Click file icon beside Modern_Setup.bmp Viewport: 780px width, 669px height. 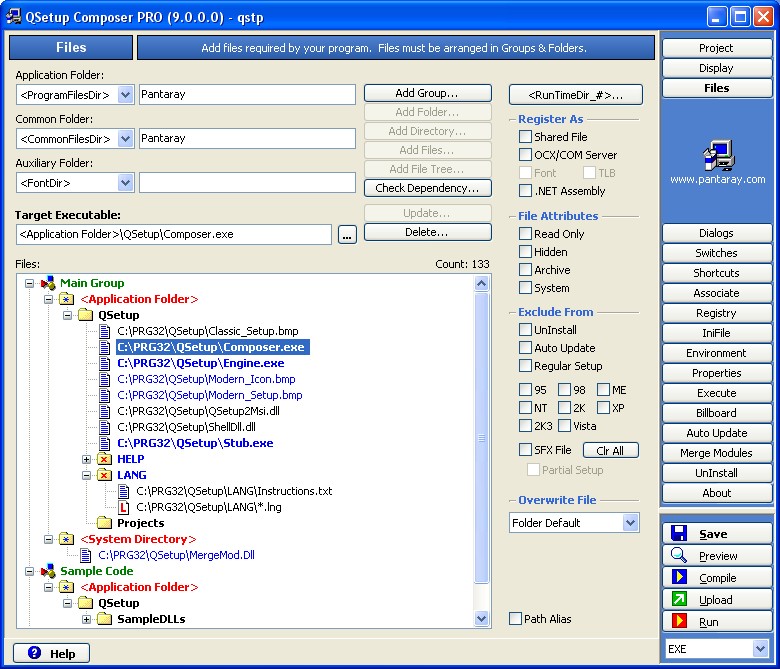click(x=104, y=395)
